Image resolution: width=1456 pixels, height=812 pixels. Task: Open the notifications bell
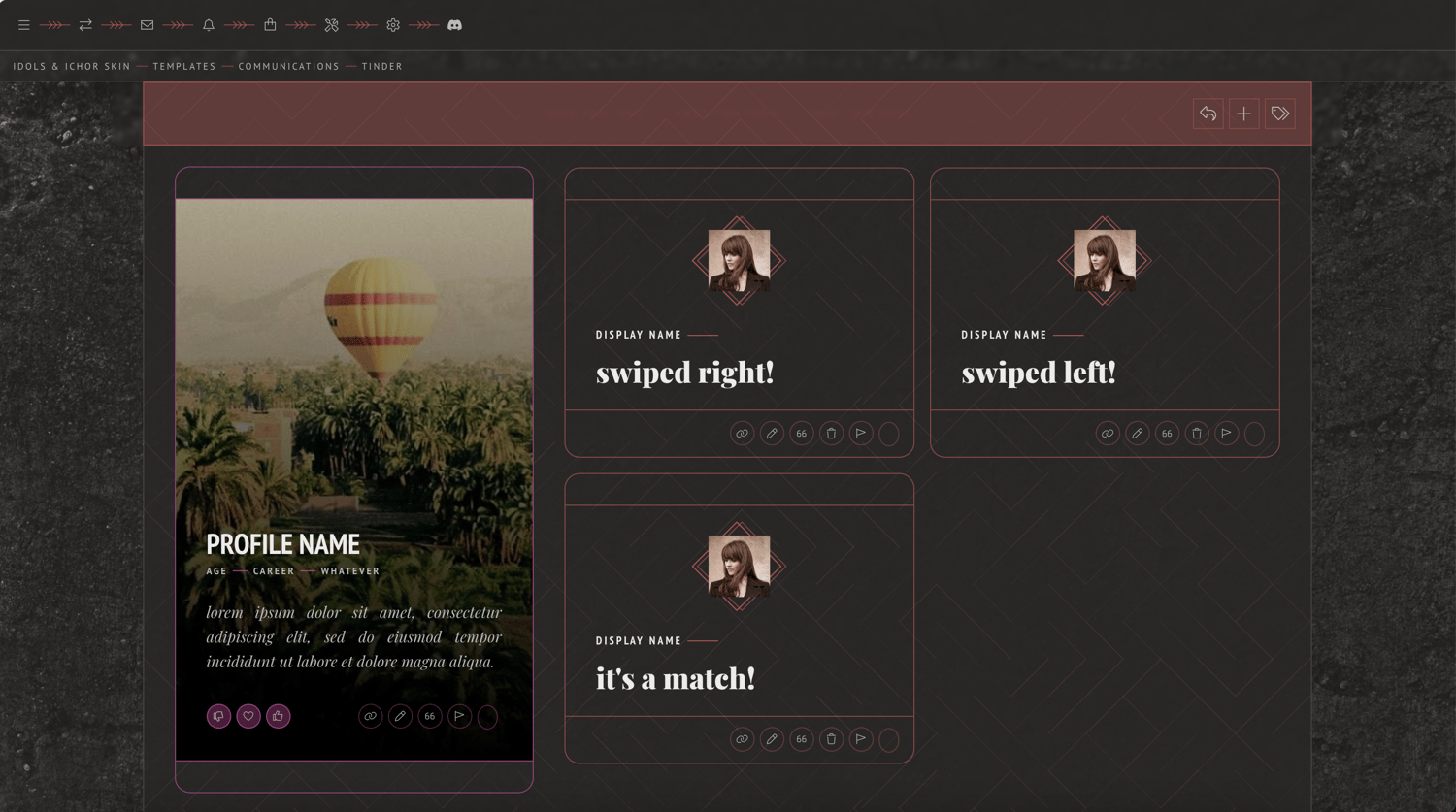tap(209, 25)
